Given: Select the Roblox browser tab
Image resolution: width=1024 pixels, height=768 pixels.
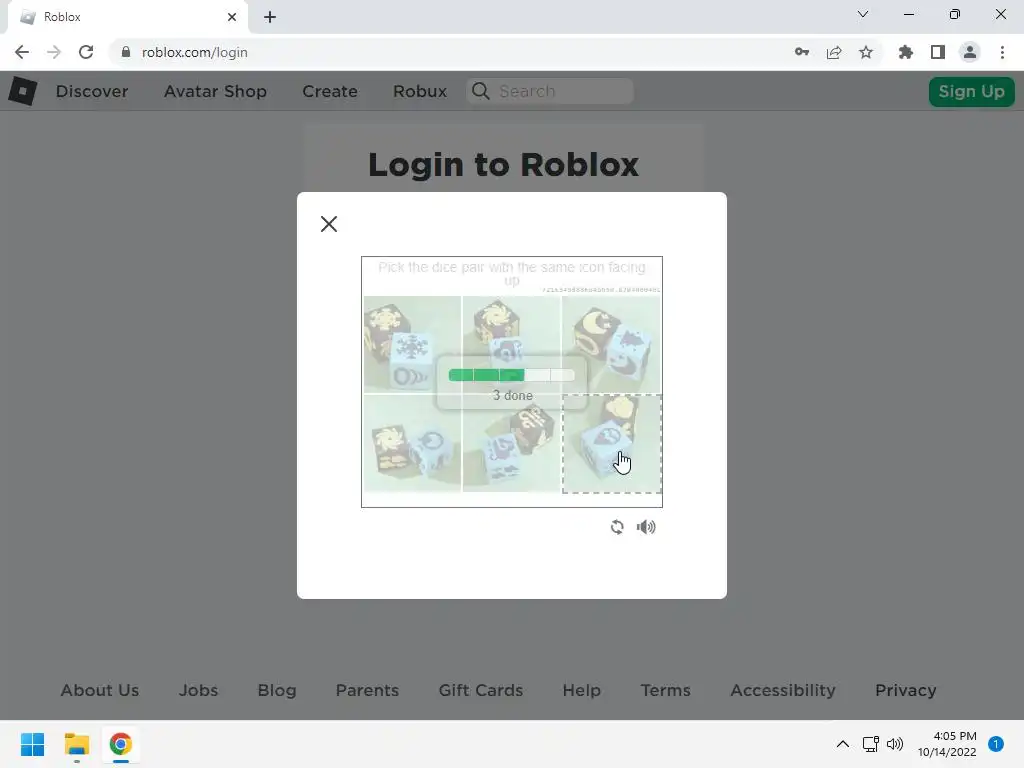Looking at the screenshot, I should tap(127, 17).
